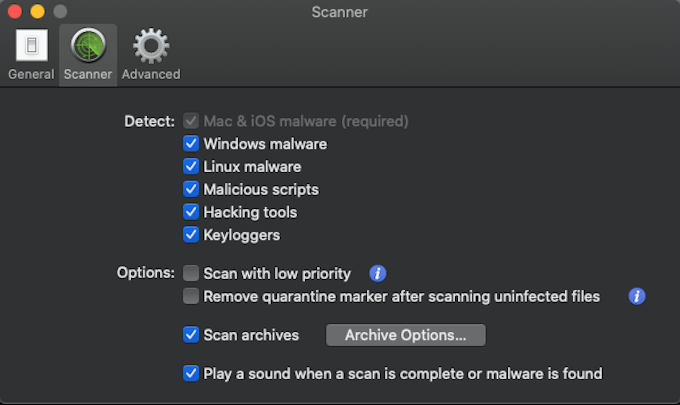This screenshot has height=405, width=680.
Task: Toggle Play a sound when scan completes
Action: point(191,373)
